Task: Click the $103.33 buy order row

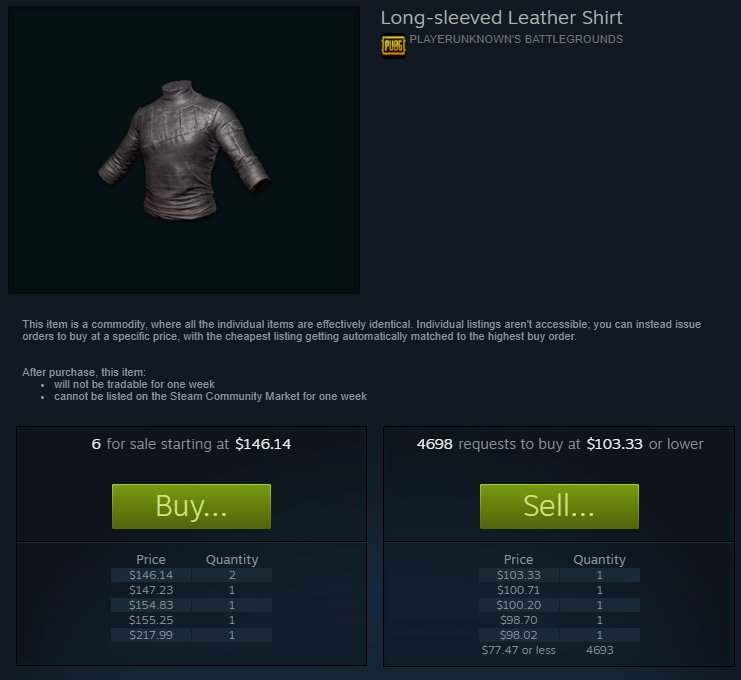Action: [559, 575]
